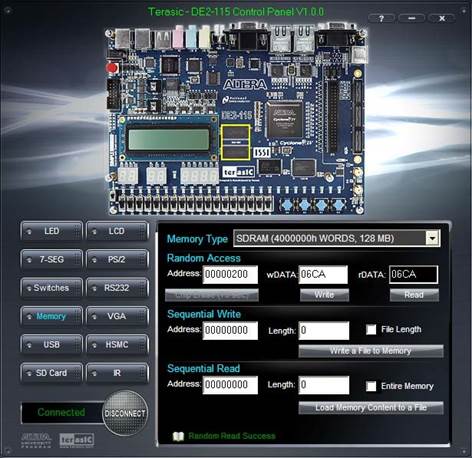Select the SDRAM memory type combo box
Image resolution: width=472 pixels, height=458 pixels.
[x=337, y=238]
